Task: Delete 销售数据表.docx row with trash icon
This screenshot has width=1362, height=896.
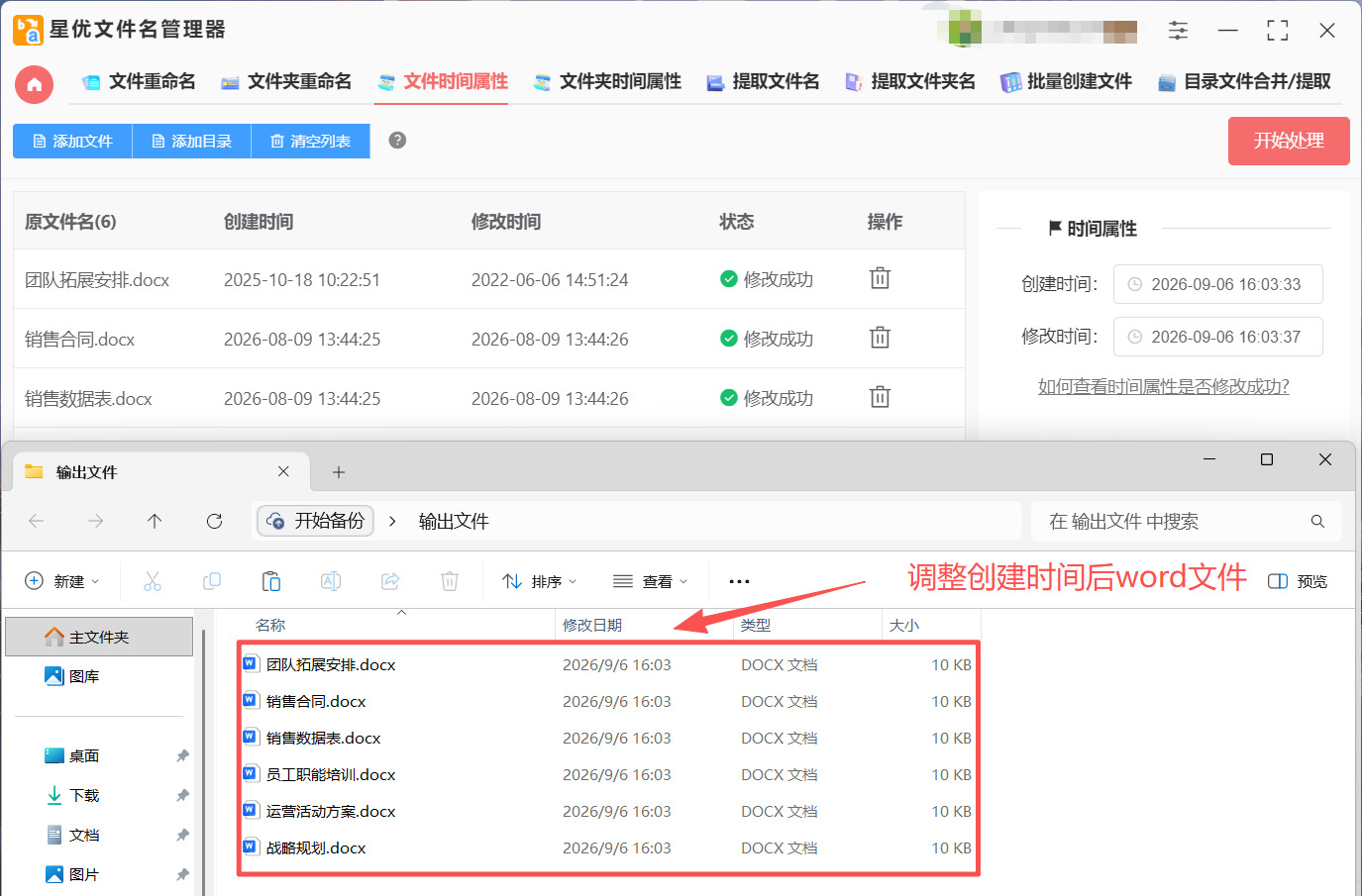Action: [x=880, y=397]
